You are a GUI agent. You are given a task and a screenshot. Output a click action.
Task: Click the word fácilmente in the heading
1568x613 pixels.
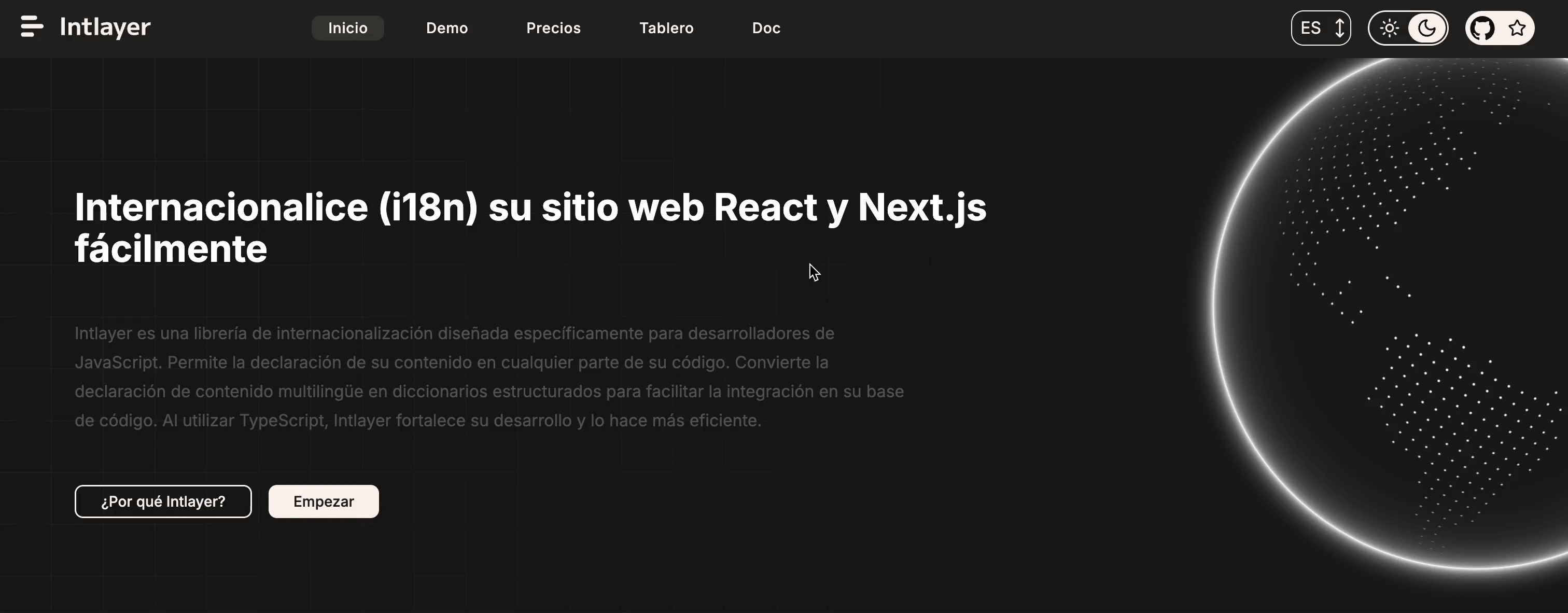171,249
